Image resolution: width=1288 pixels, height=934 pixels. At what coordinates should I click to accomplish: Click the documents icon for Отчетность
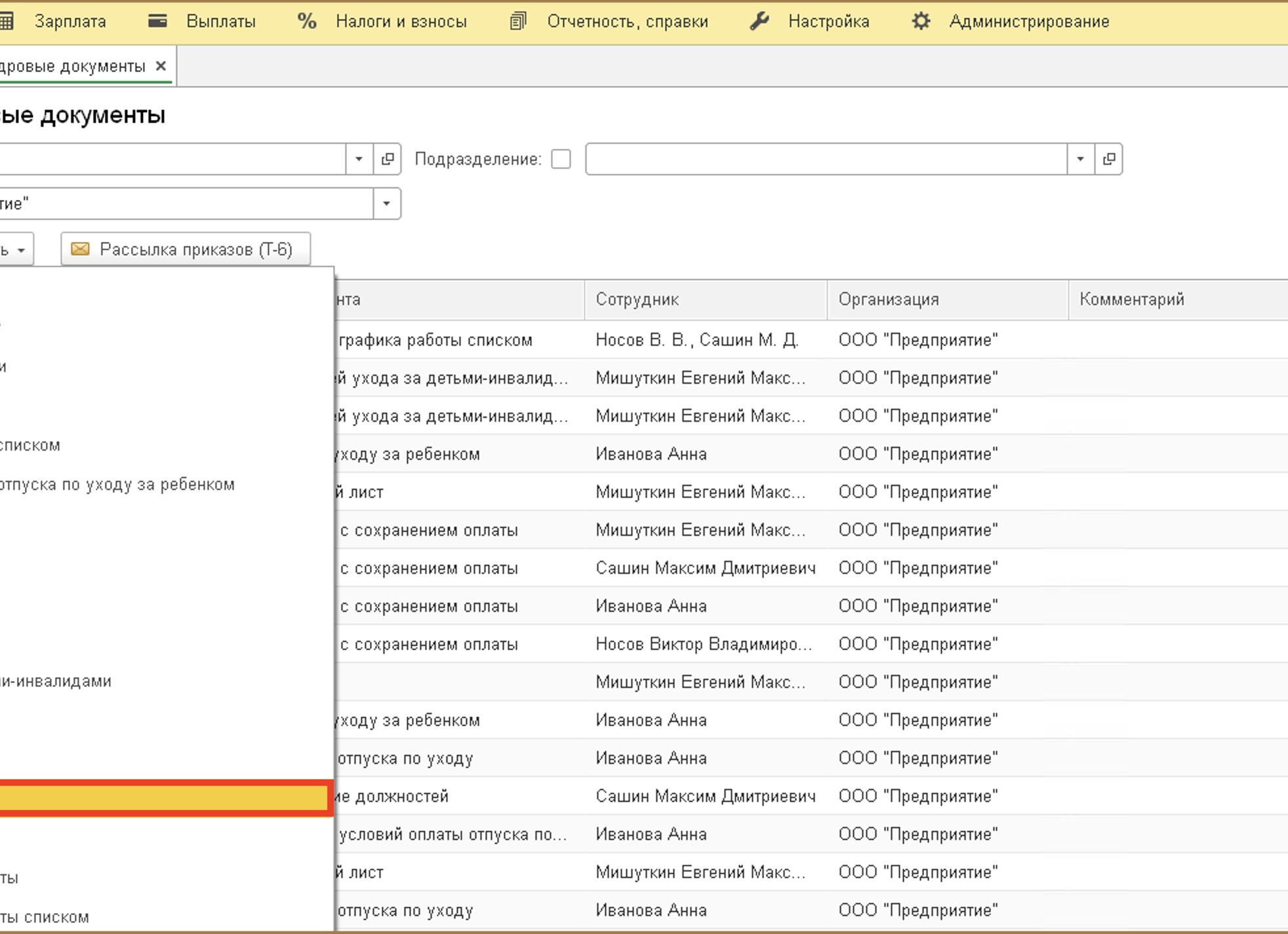[x=518, y=21]
